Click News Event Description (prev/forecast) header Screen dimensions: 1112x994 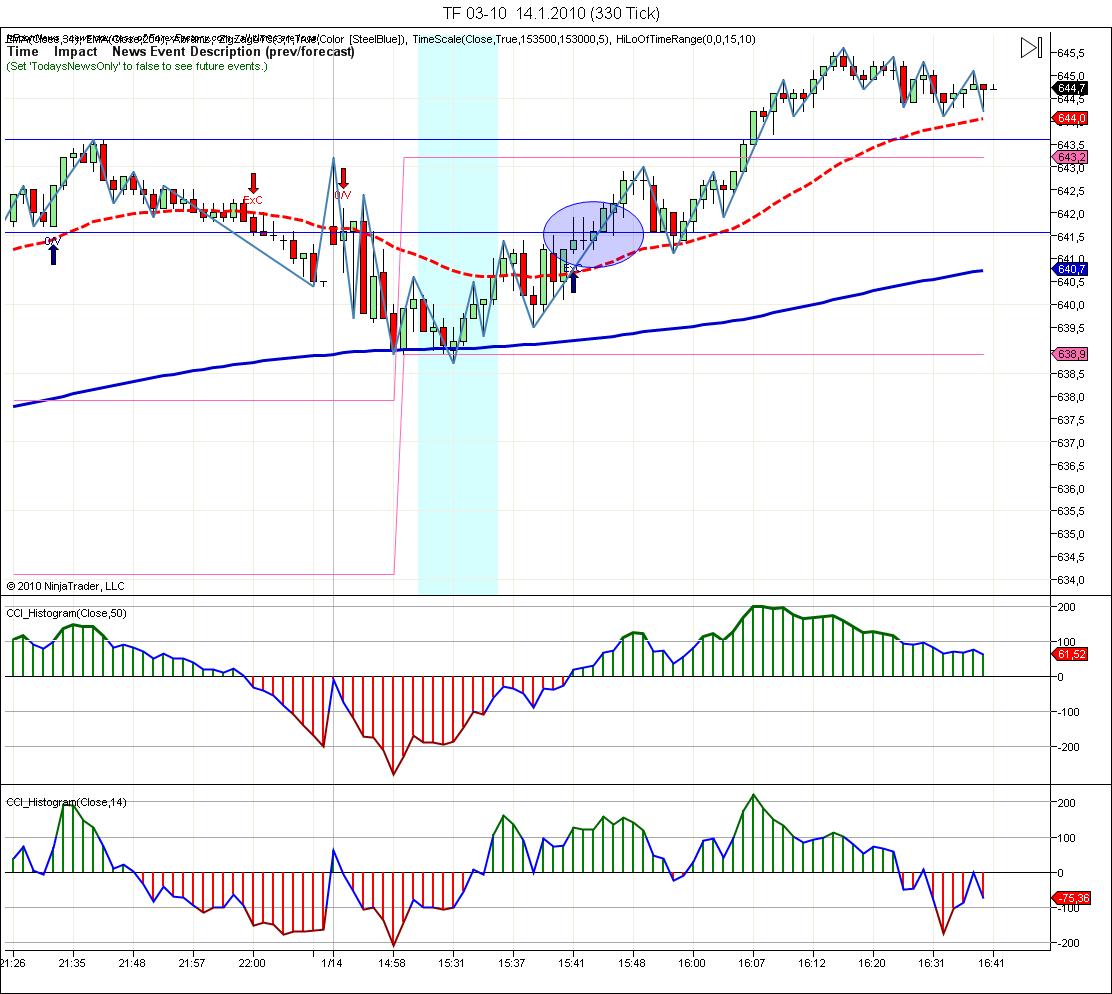click(233, 51)
